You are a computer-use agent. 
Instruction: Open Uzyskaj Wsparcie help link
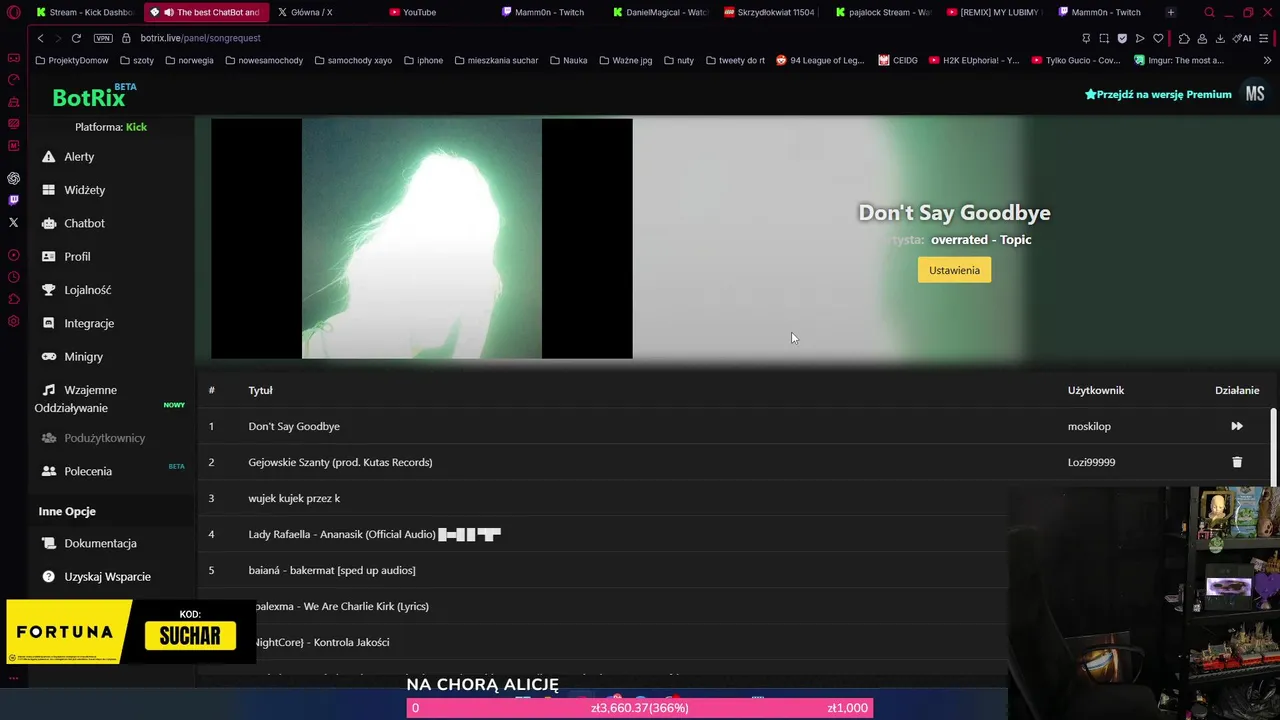coord(96,577)
